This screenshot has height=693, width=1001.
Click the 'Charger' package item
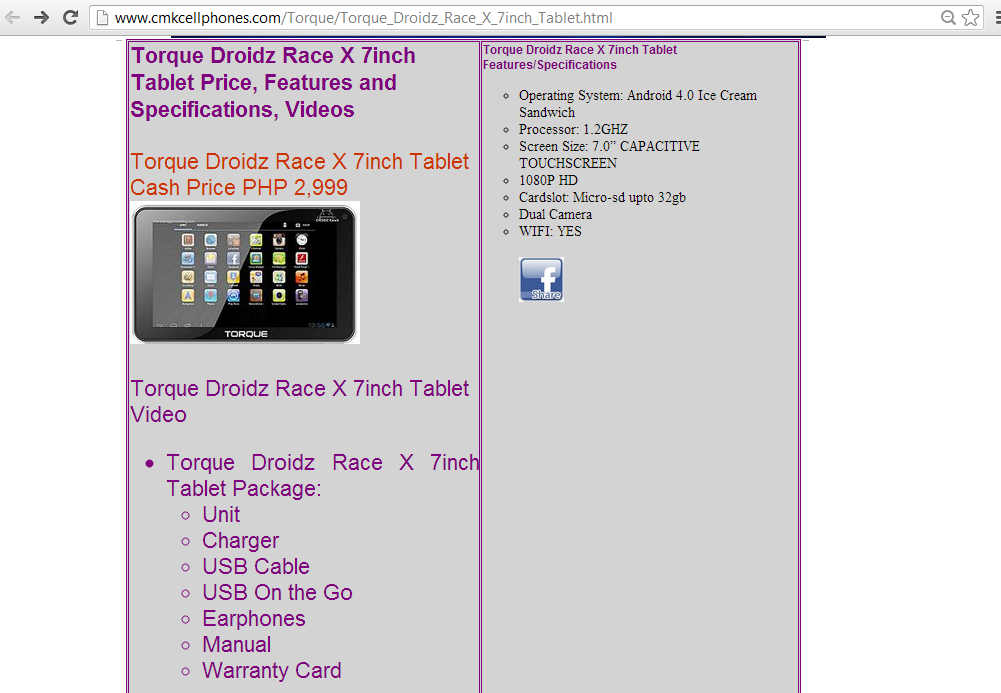pyautogui.click(x=241, y=540)
